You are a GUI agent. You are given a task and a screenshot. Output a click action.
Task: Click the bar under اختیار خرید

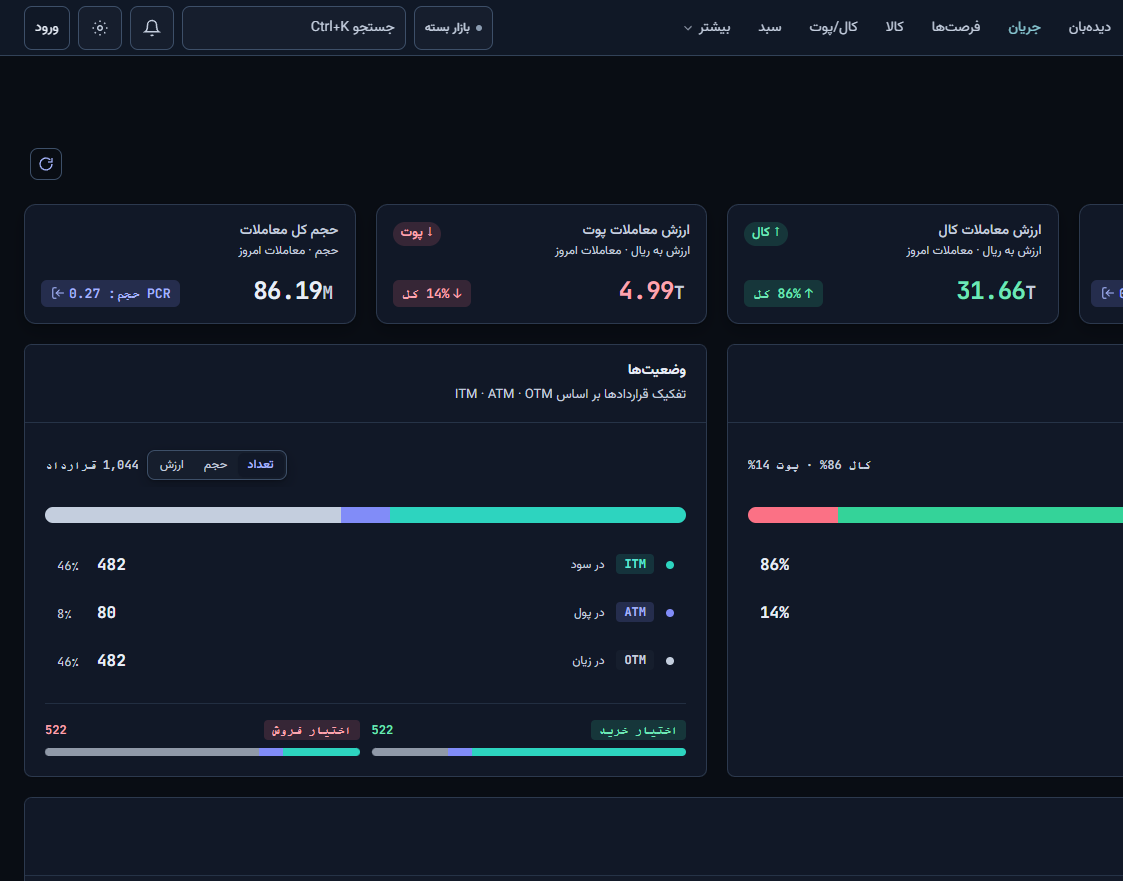tap(529, 752)
